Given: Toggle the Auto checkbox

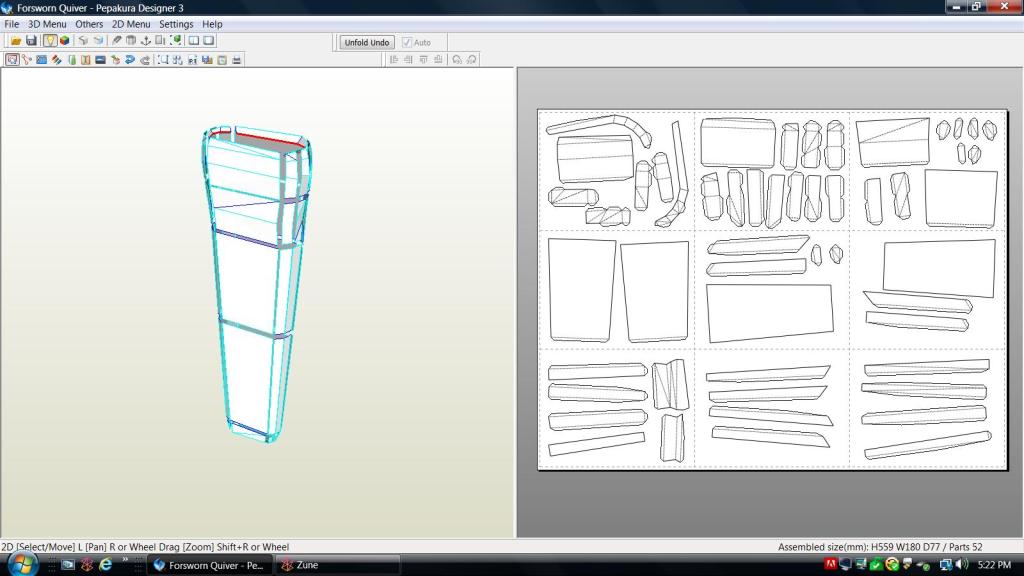Looking at the screenshot, I should (x=407, y=42).
